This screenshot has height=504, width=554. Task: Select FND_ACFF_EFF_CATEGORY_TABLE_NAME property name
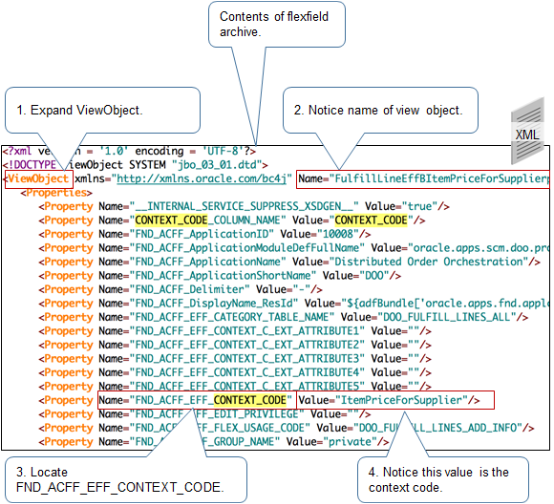pyautogui.click(x=232, y=317)
